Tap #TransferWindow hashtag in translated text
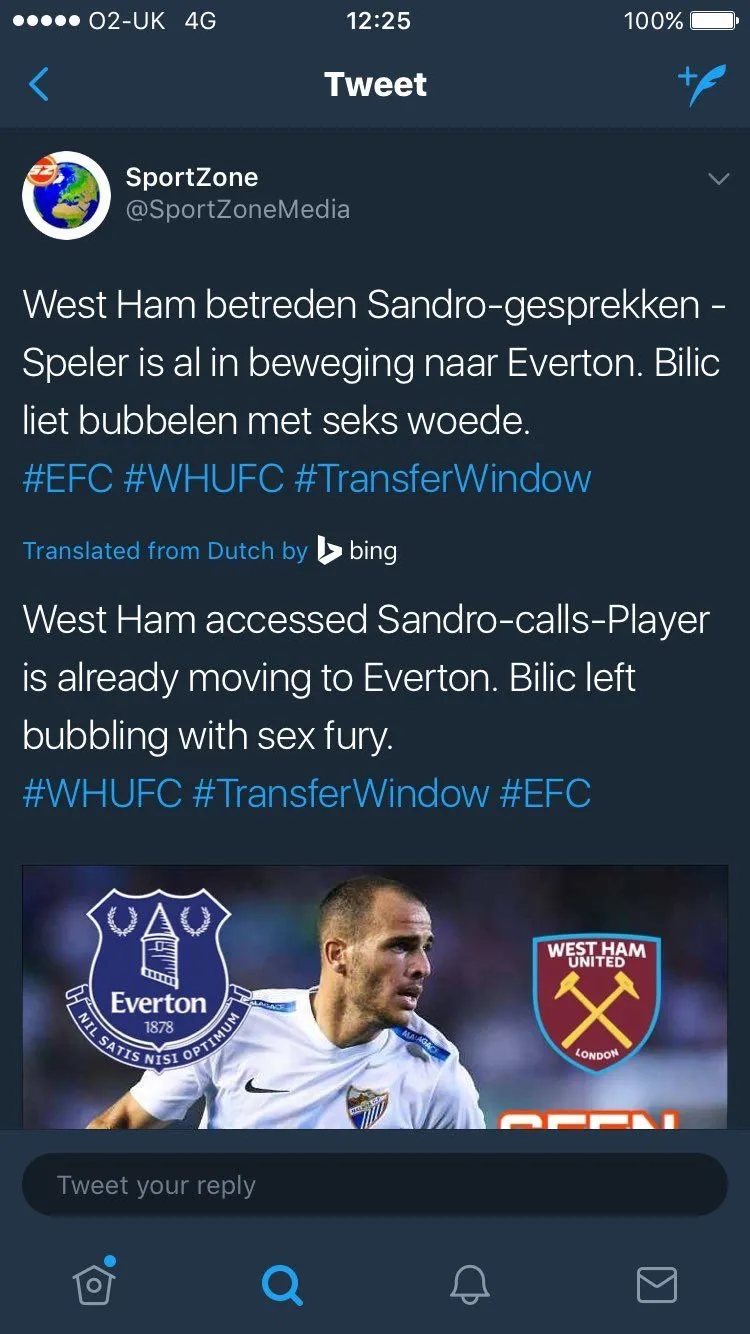This screenshot has width=750, height=1334. (x=340, y=794)
